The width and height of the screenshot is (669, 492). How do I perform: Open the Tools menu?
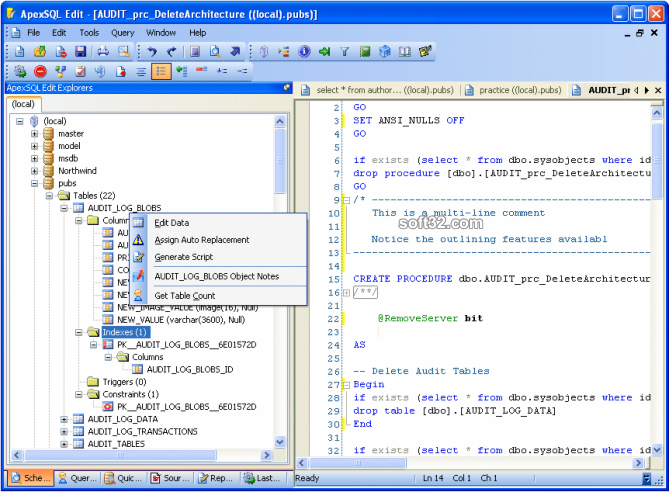tap(89, 33)
